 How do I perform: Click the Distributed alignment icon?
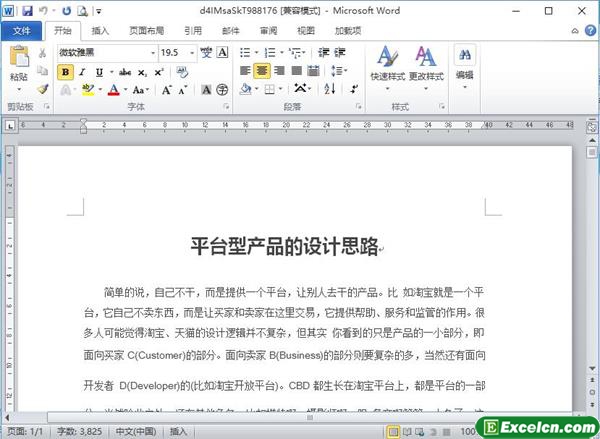point(313,70)
